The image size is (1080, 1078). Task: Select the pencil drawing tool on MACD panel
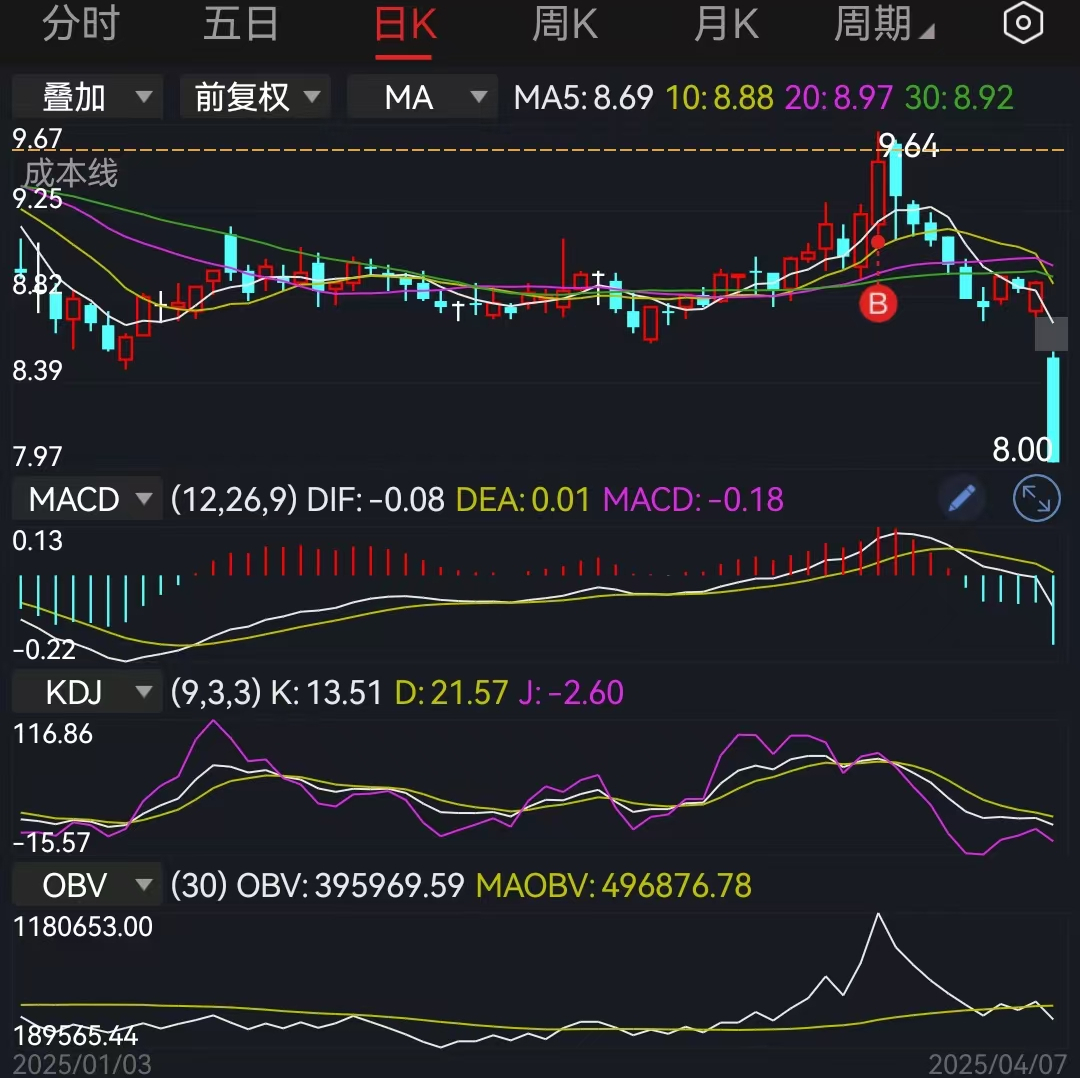(961, 498)
